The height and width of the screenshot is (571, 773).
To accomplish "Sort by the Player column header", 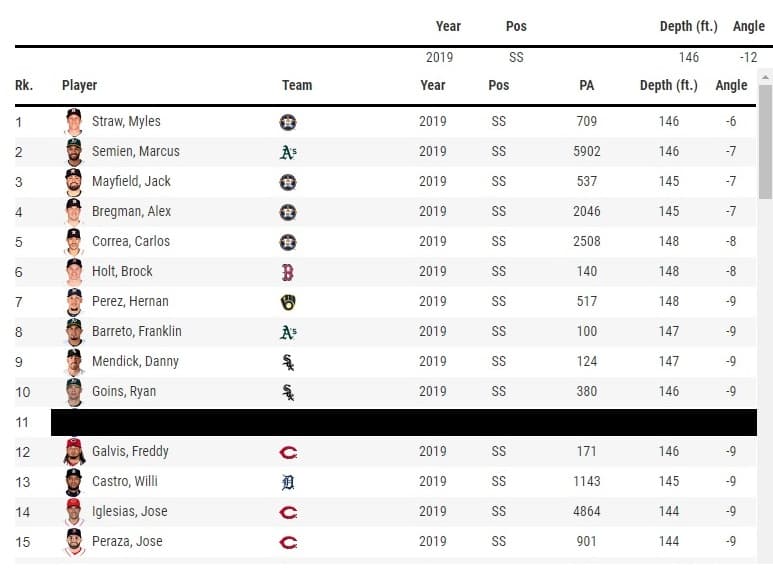I will click(x=79, y=85).
